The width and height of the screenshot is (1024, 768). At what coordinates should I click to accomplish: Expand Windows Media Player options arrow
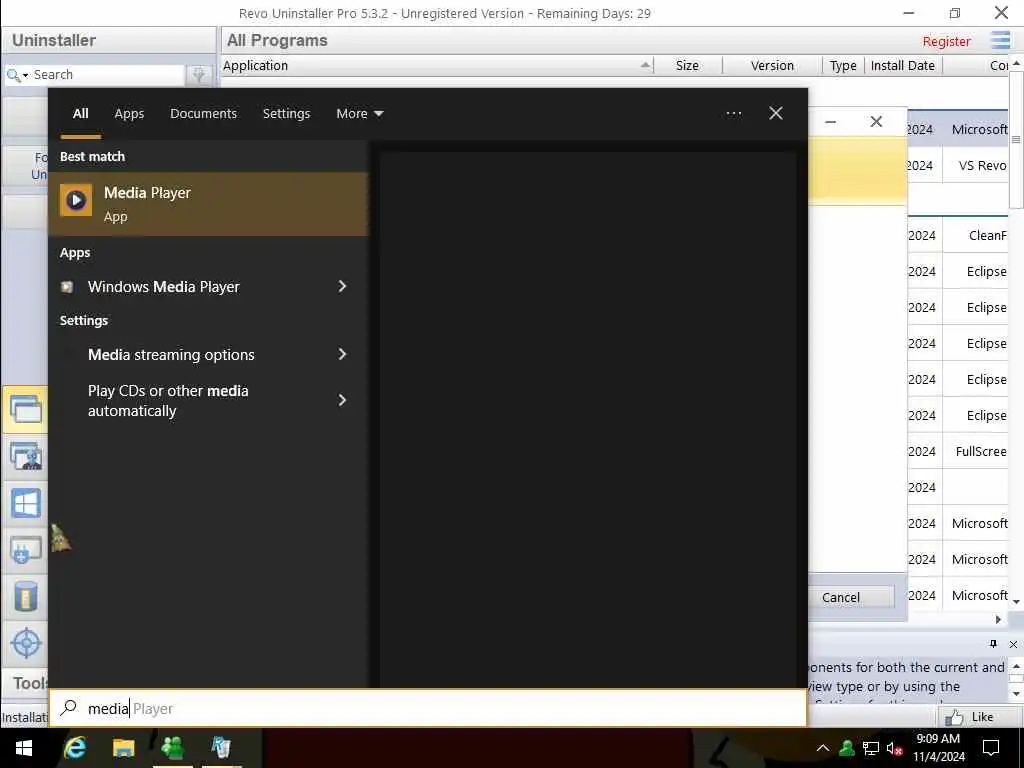point(342,287)
